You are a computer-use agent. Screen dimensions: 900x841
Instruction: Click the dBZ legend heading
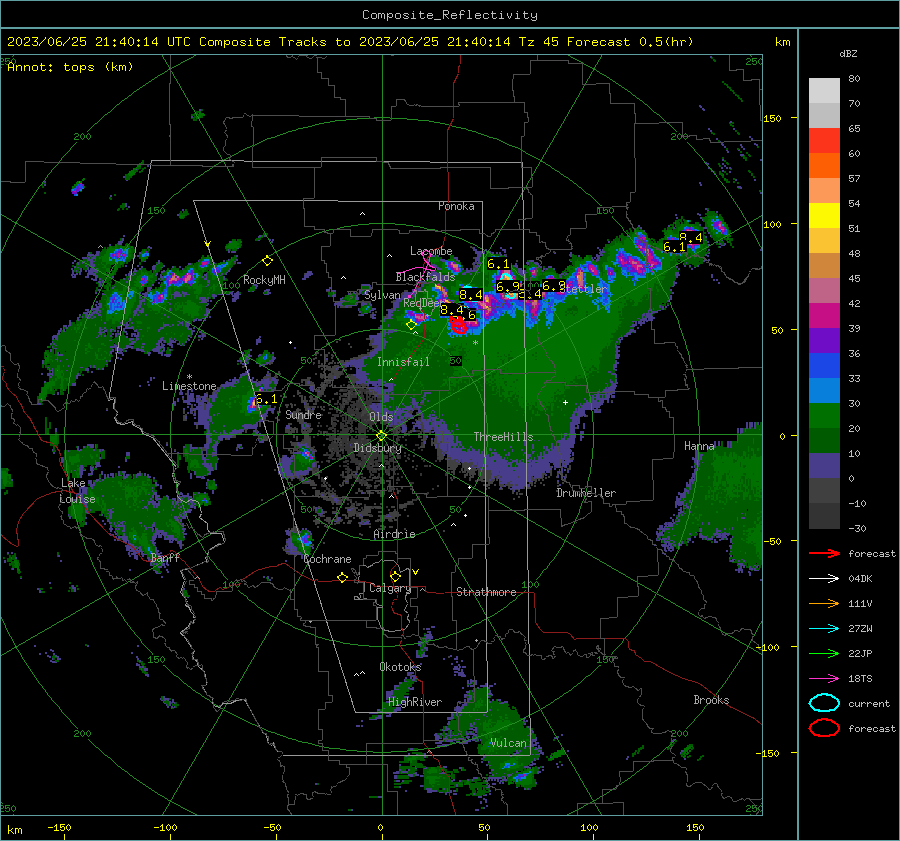[848, 54]
